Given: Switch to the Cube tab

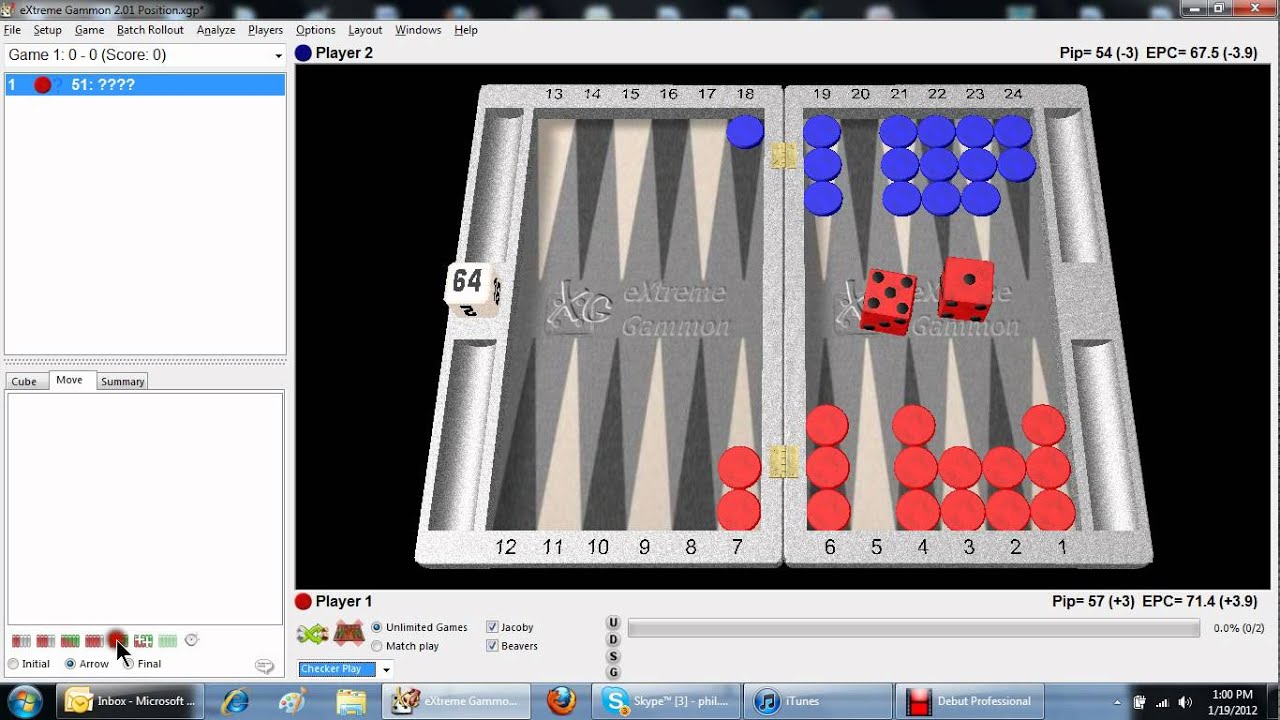Looking at the screenshot, I should click(24, 381).
